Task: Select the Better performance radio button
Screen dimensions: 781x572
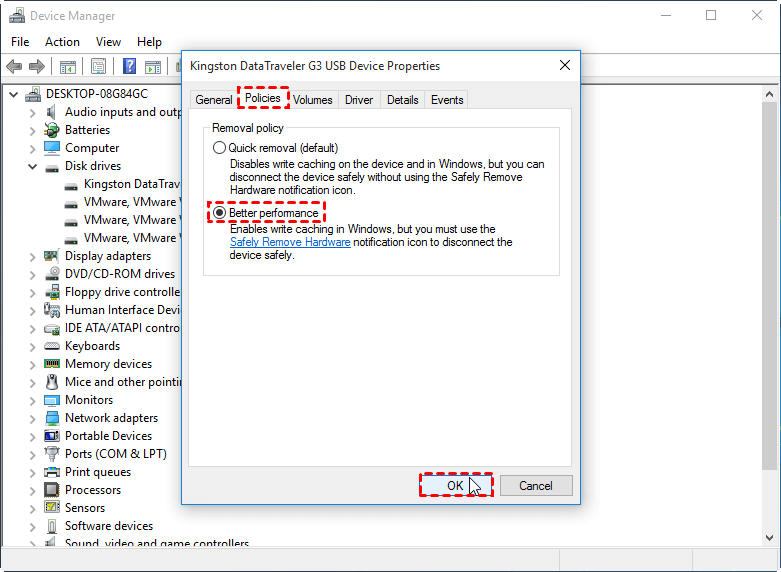Action: click(x=219, y=213)
